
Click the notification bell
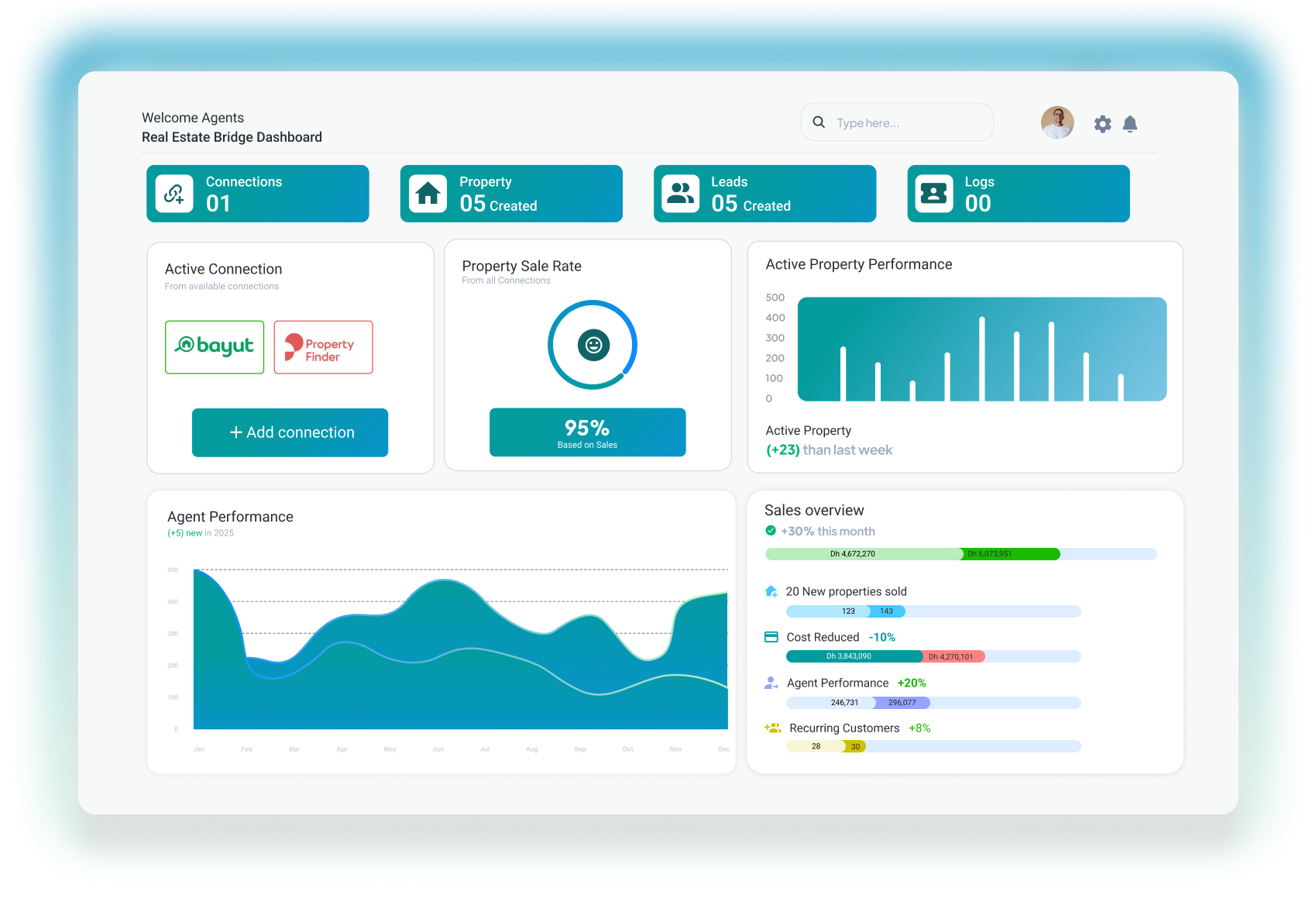click(x=1130, y=123)
